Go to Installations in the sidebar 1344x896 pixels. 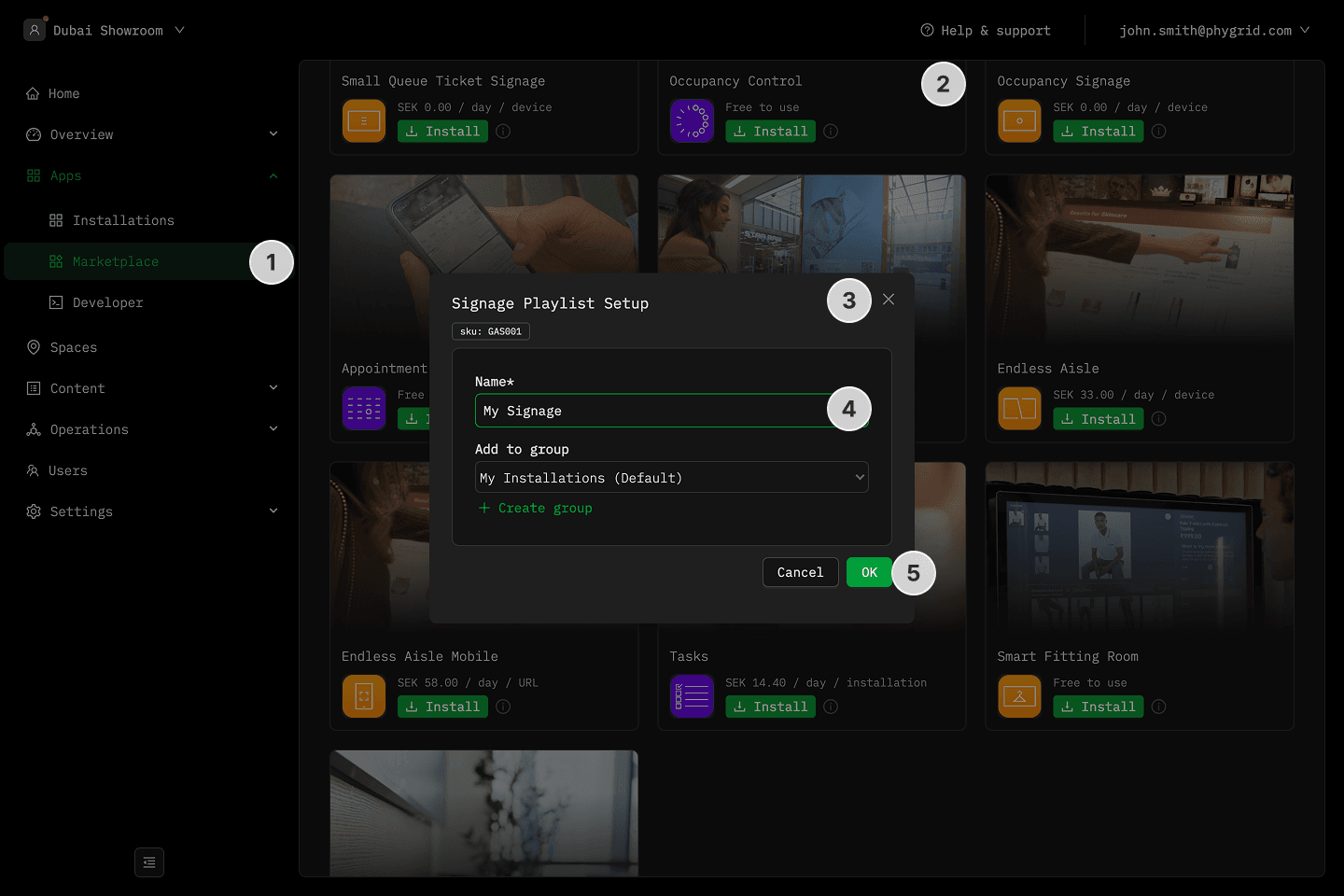[x=123, y=220]
